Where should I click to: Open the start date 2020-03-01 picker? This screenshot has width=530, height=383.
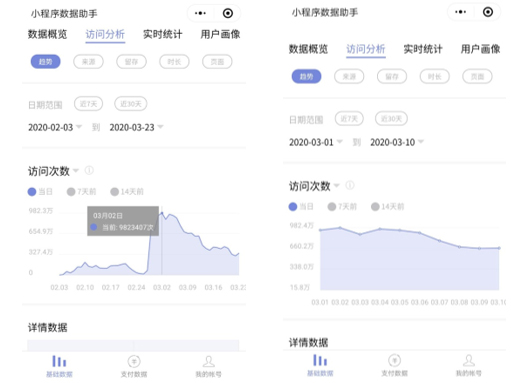(x=316, y=142)
